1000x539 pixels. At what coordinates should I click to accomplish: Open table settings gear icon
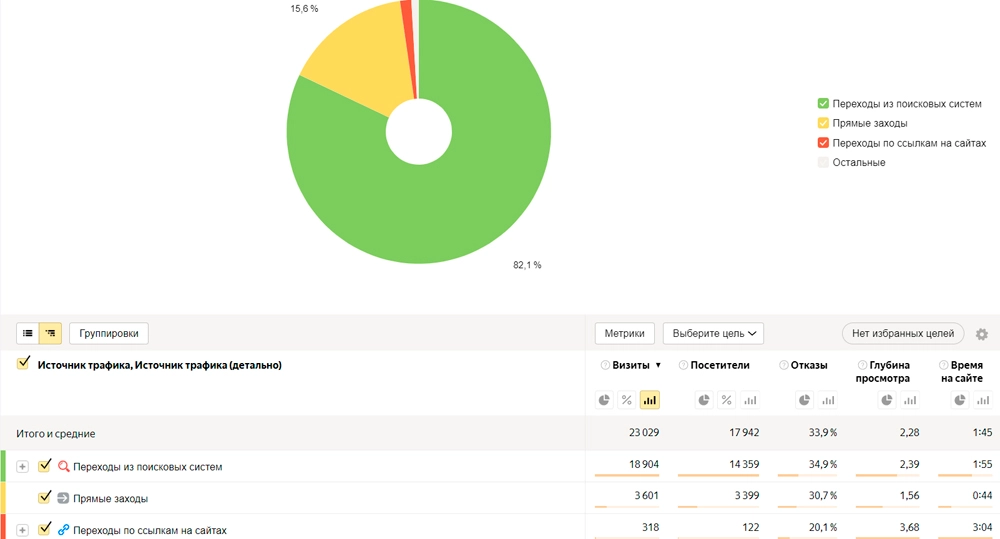coord(982,334)
